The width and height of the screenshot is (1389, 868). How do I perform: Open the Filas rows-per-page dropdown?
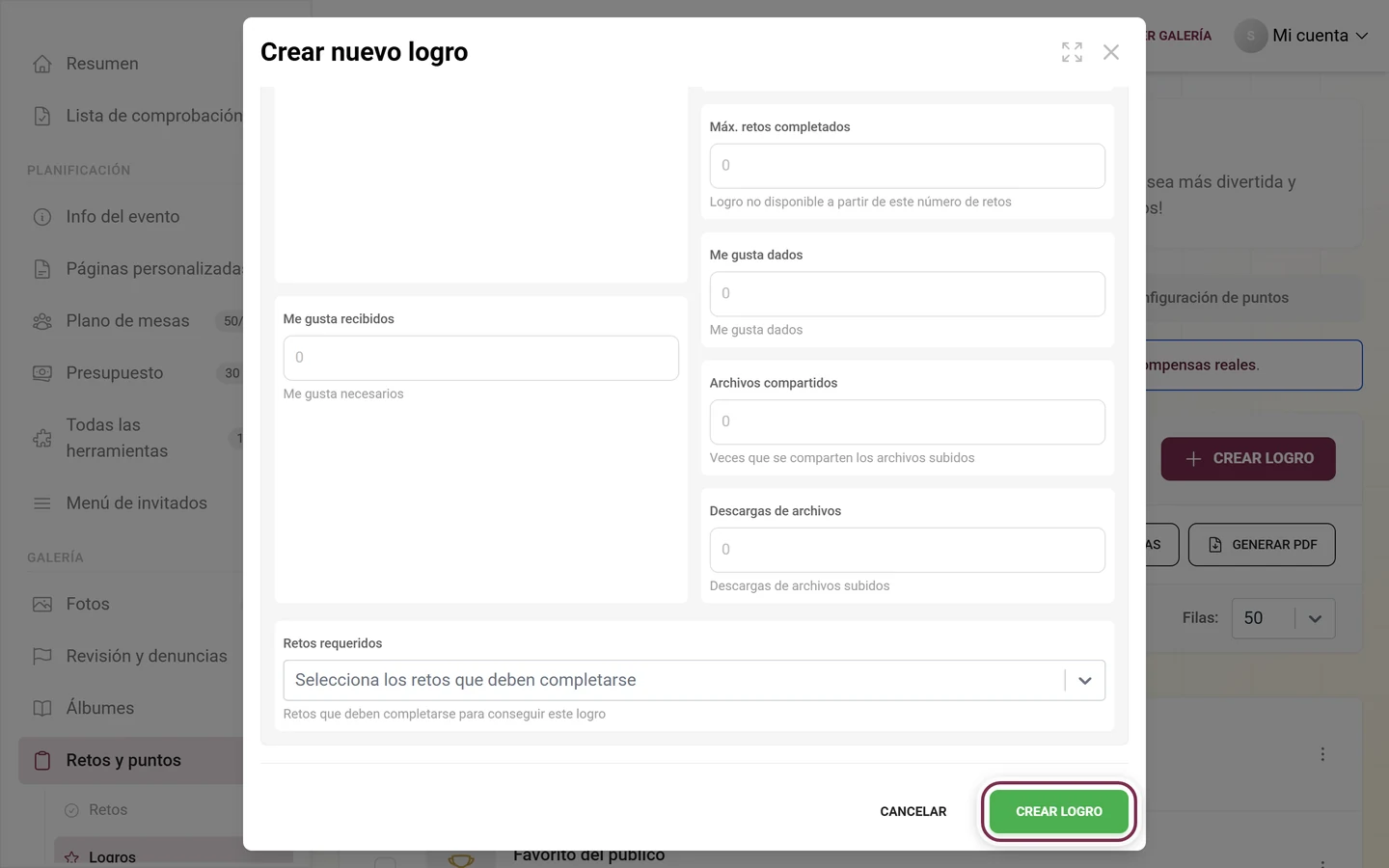[x=1284, y=619]
